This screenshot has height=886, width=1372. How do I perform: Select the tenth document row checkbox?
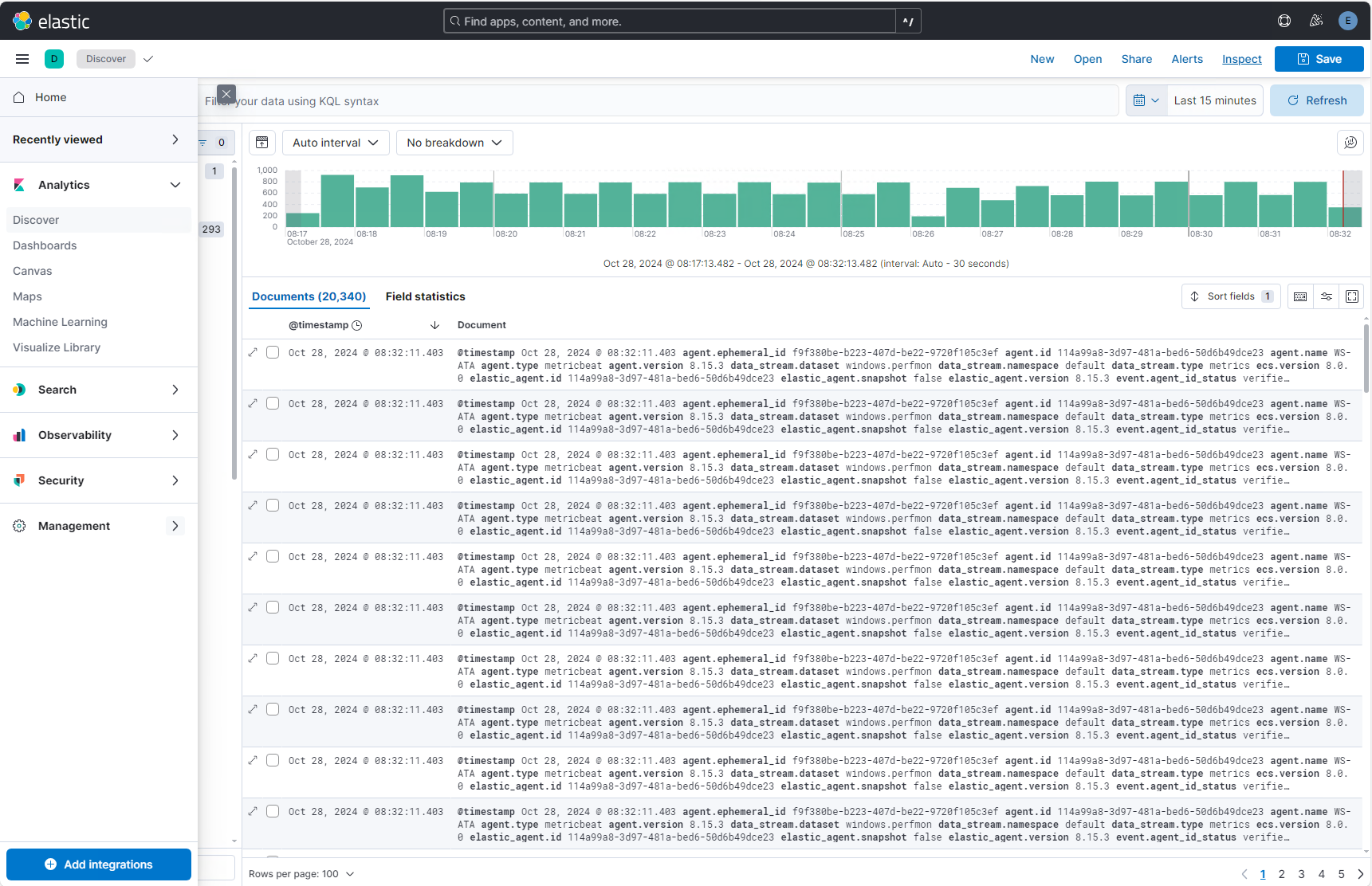coord(273,811)
